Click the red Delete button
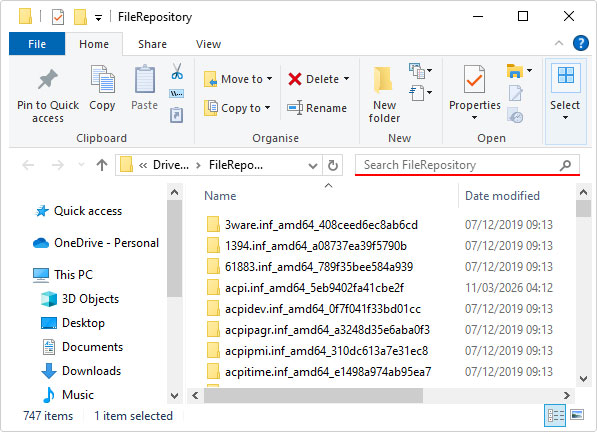The image size is (597, 432). coord(313,79)
